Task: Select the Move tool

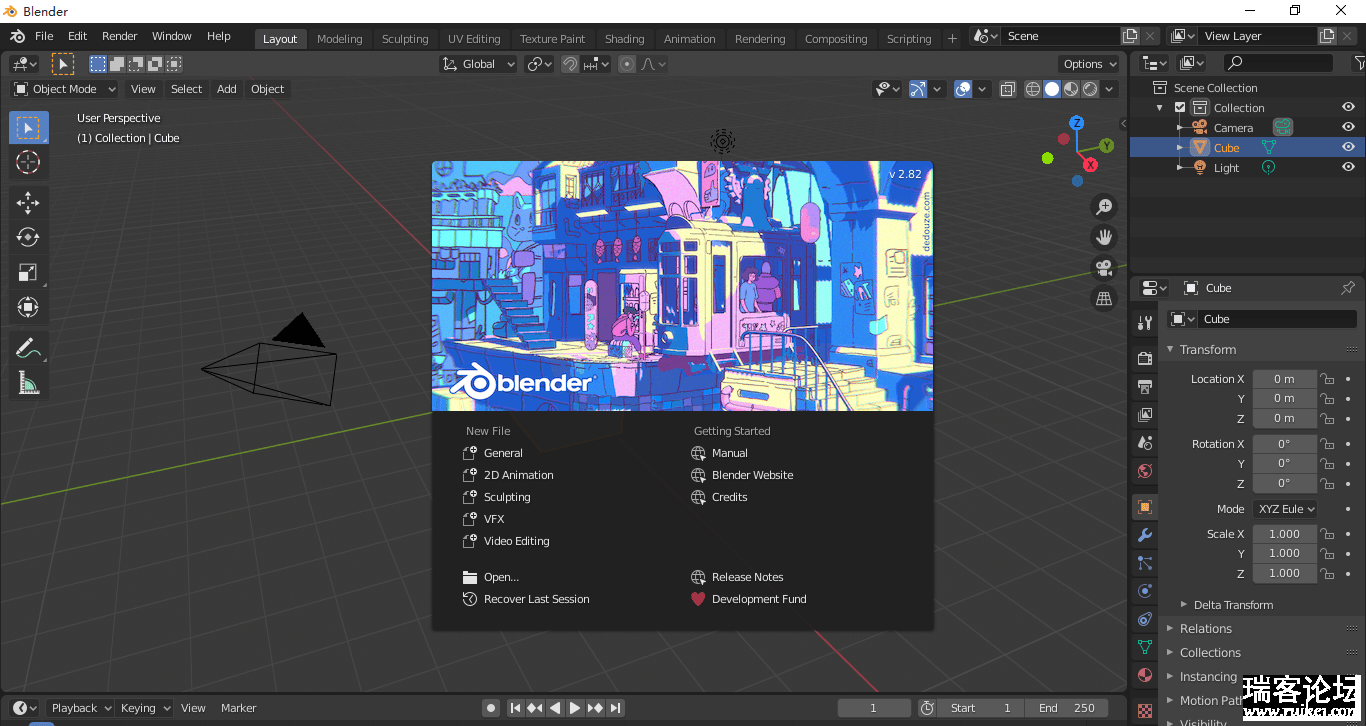Action: click(x=28, y=203)
